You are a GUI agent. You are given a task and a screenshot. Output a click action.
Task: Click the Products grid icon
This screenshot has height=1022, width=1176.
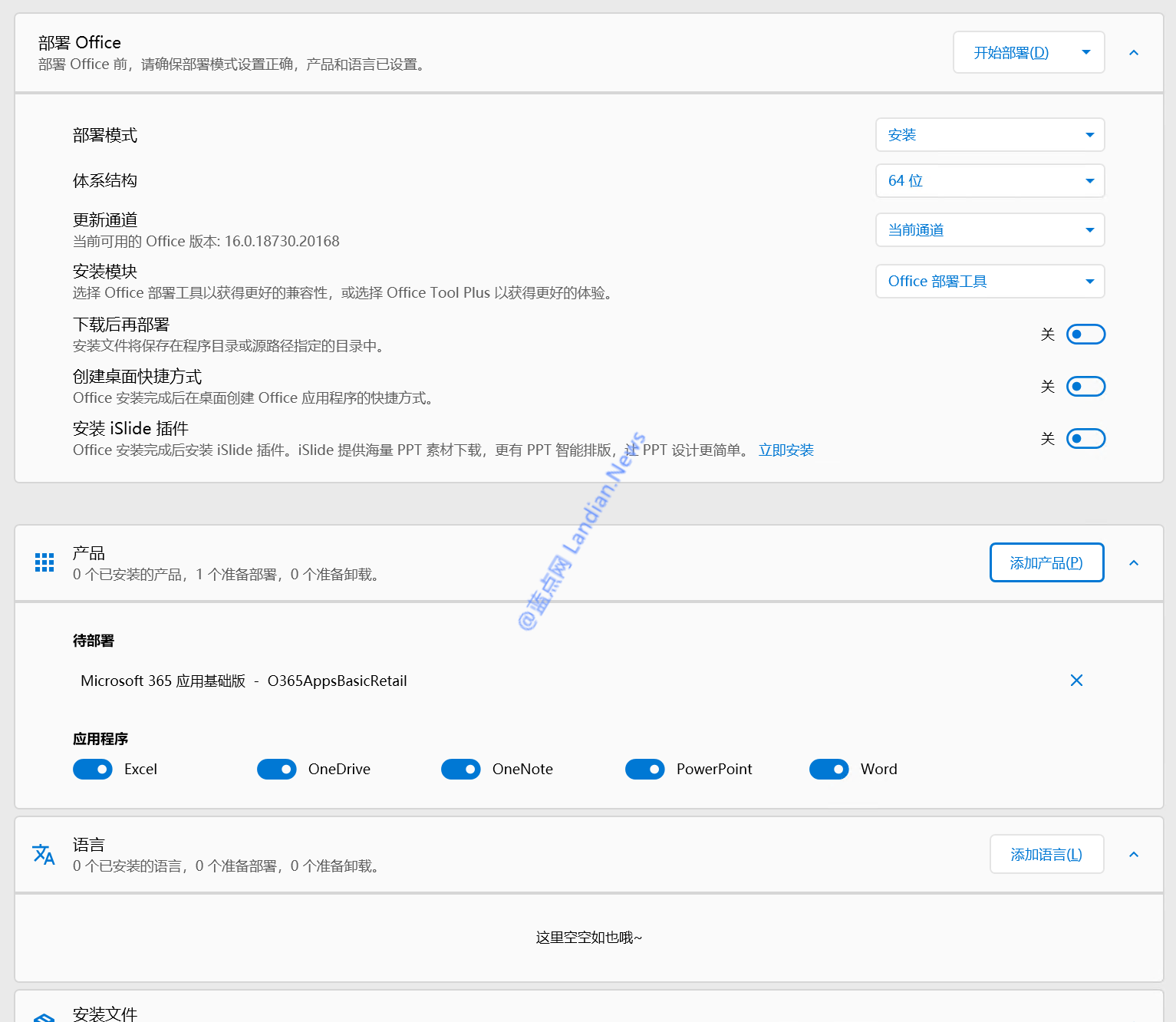click(x=44, y=562)
